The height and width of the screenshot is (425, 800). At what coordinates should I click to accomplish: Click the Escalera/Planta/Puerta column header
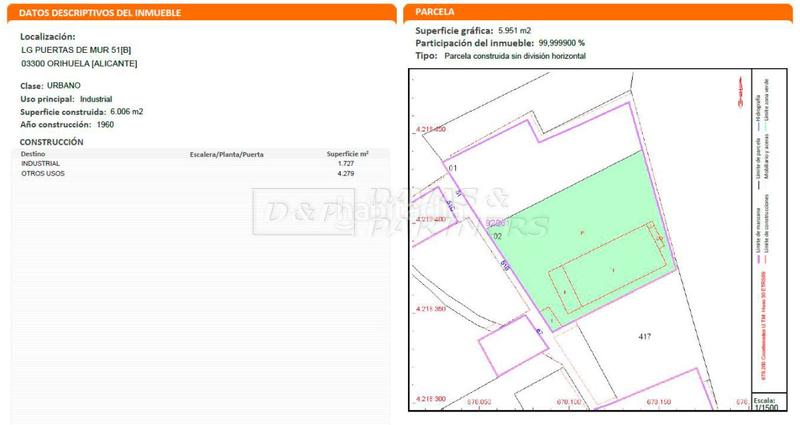tap(226, 154)
